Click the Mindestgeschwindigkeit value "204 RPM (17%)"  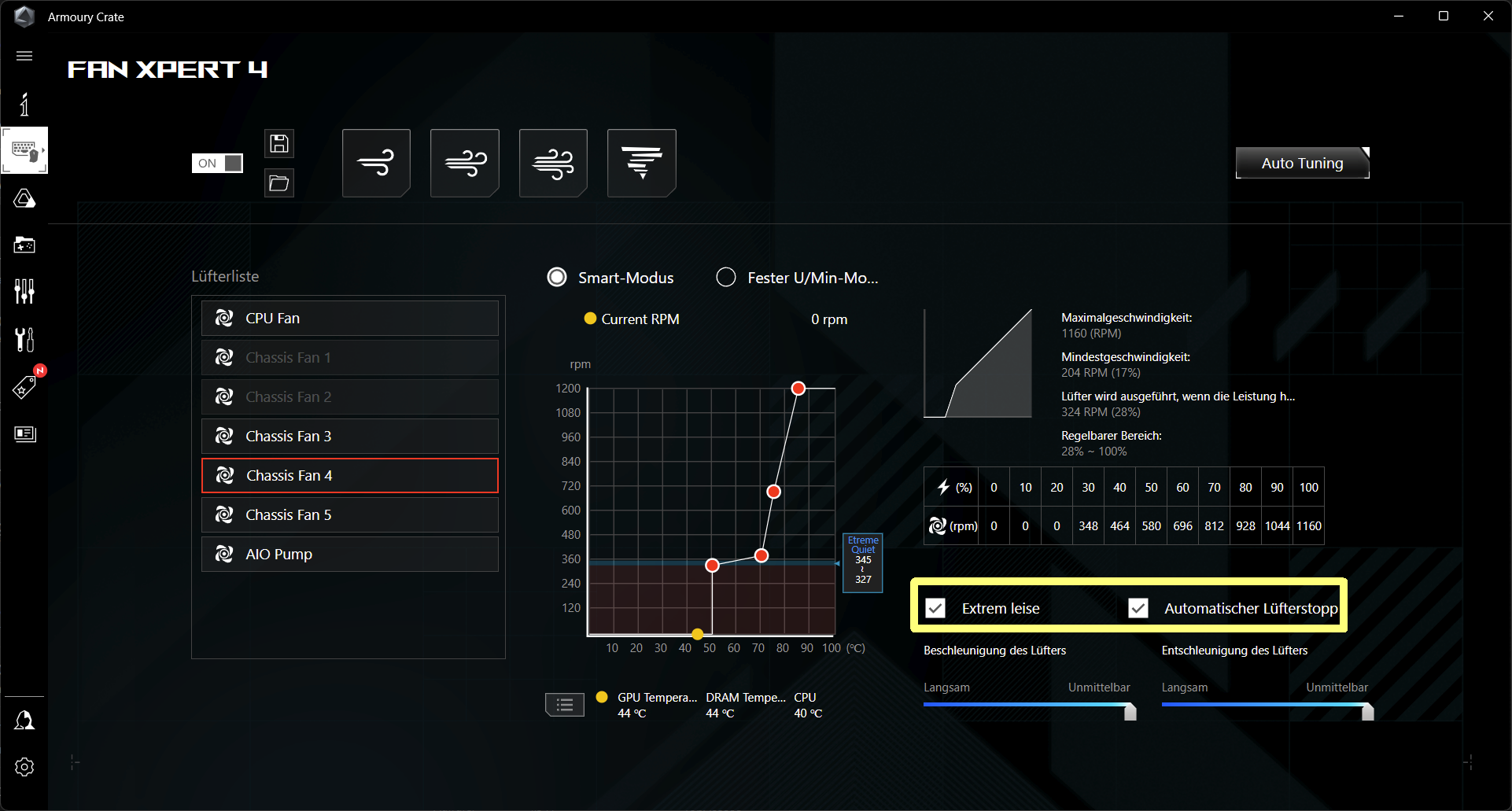(1101, 373)
